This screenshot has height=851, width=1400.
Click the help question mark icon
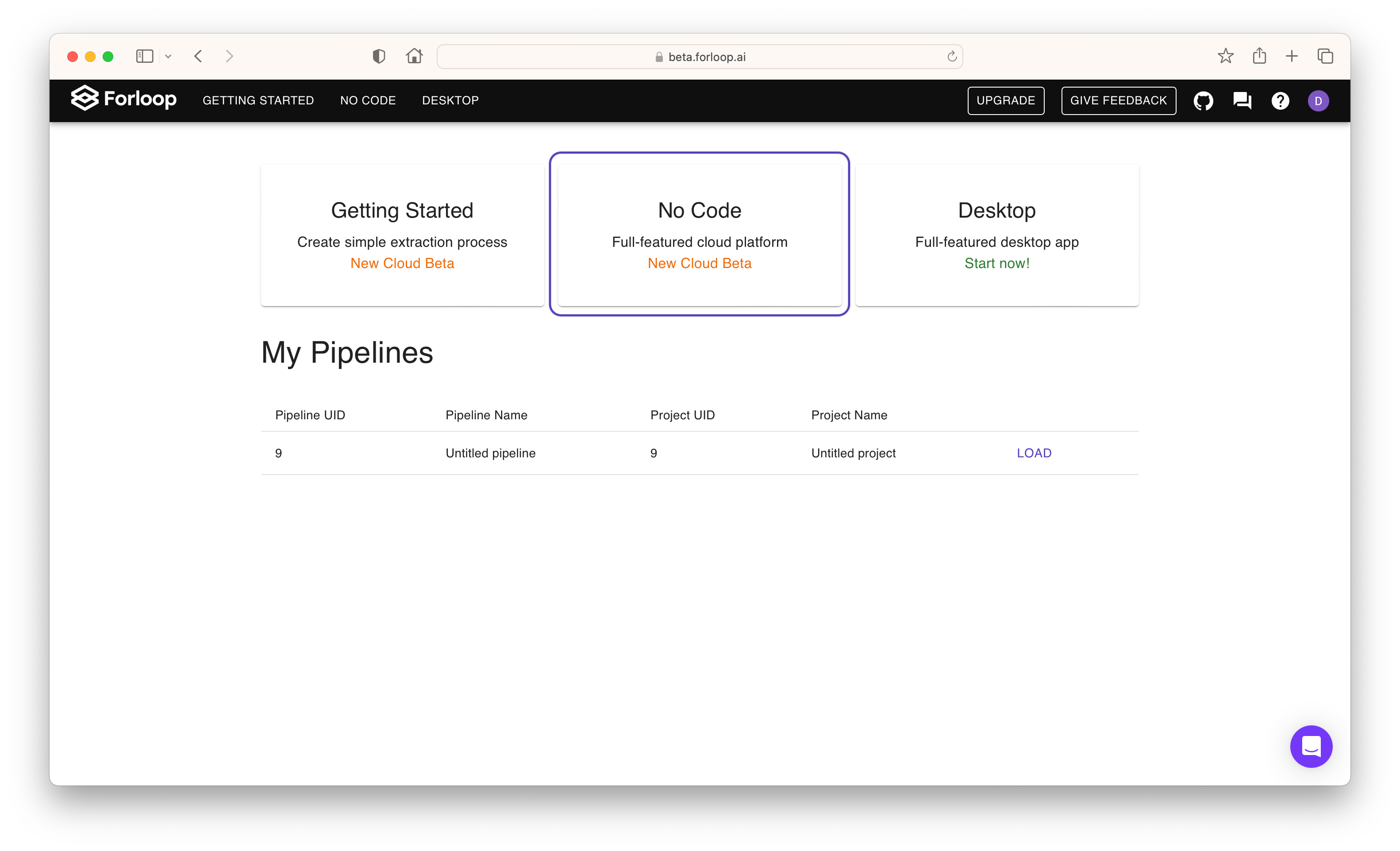point(1280,101)
